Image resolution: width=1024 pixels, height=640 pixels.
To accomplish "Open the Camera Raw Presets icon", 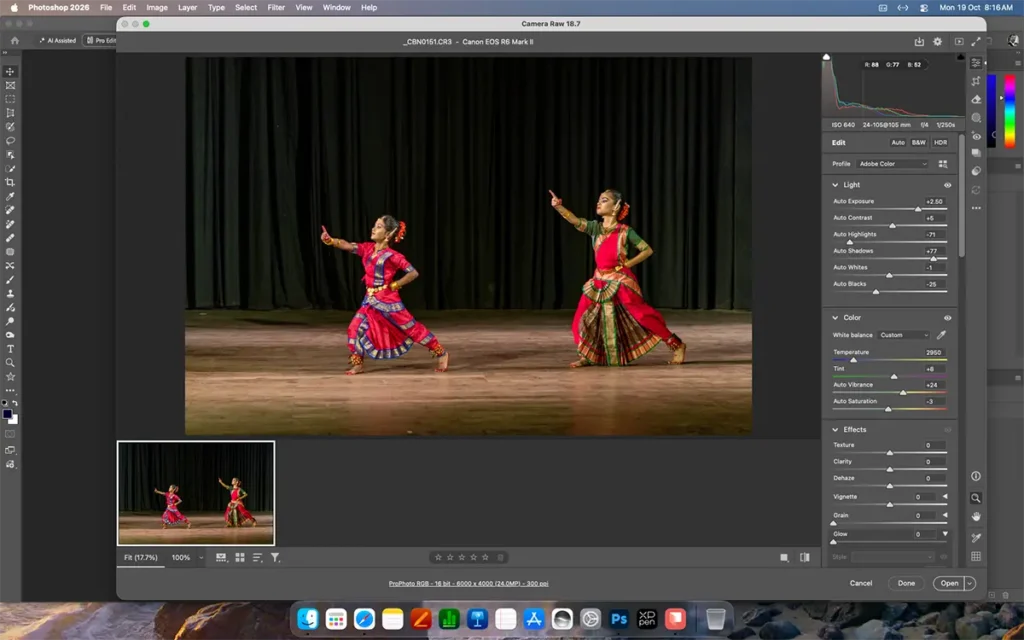I will [976, 171].
